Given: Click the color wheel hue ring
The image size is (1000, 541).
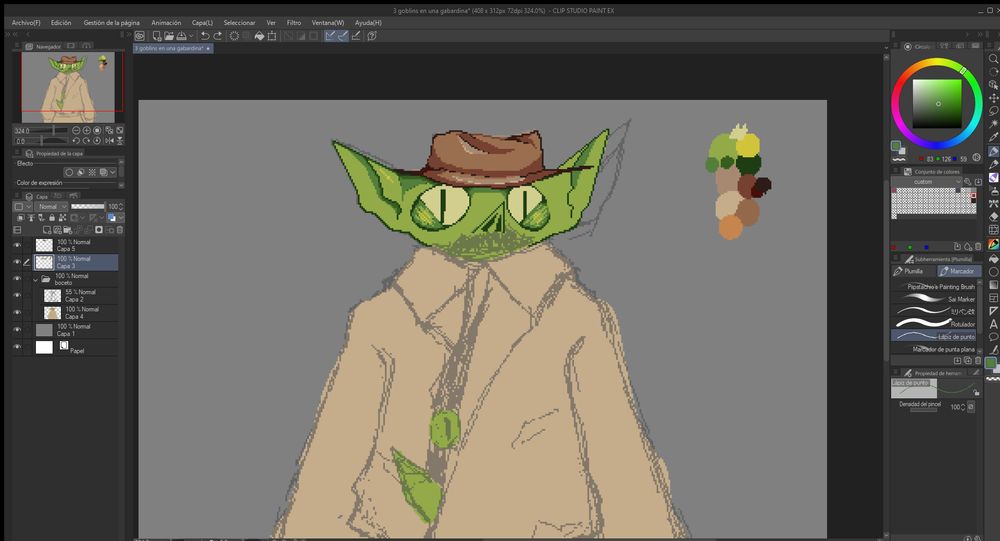Looking at the screenshot, I should point(936,63).
